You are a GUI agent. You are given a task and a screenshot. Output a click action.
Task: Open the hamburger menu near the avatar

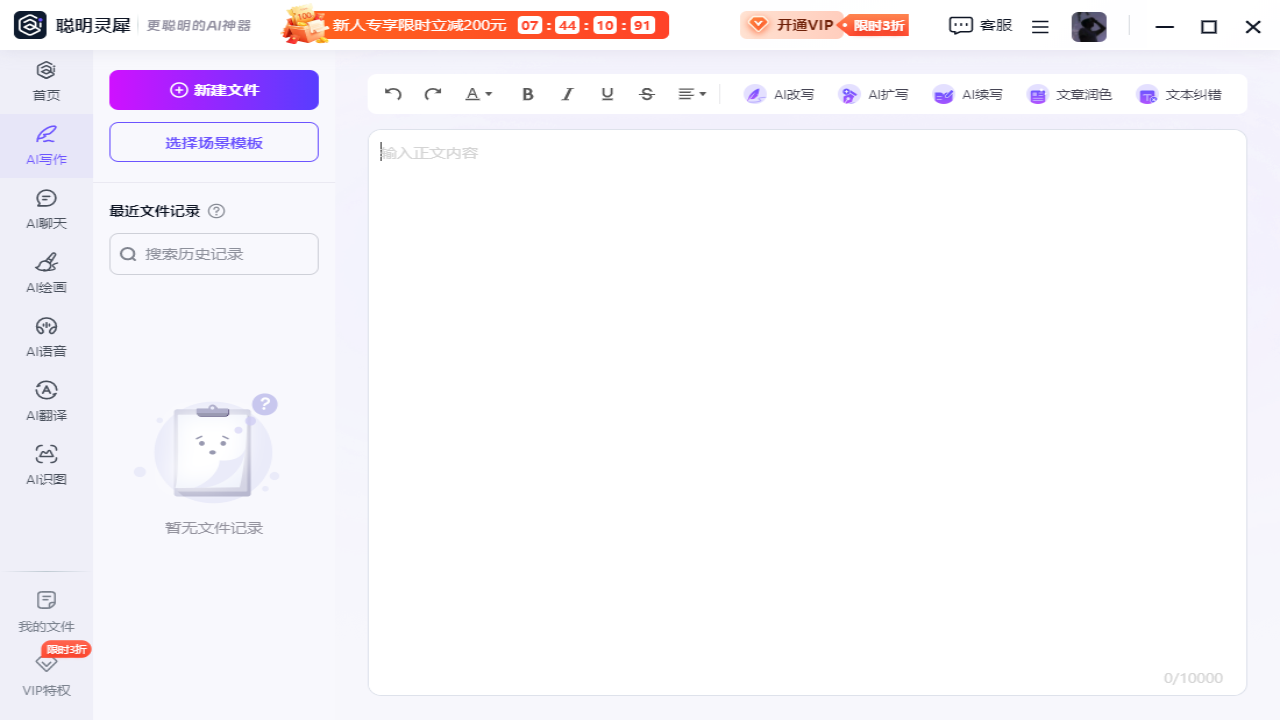(x=1040, y=26)
